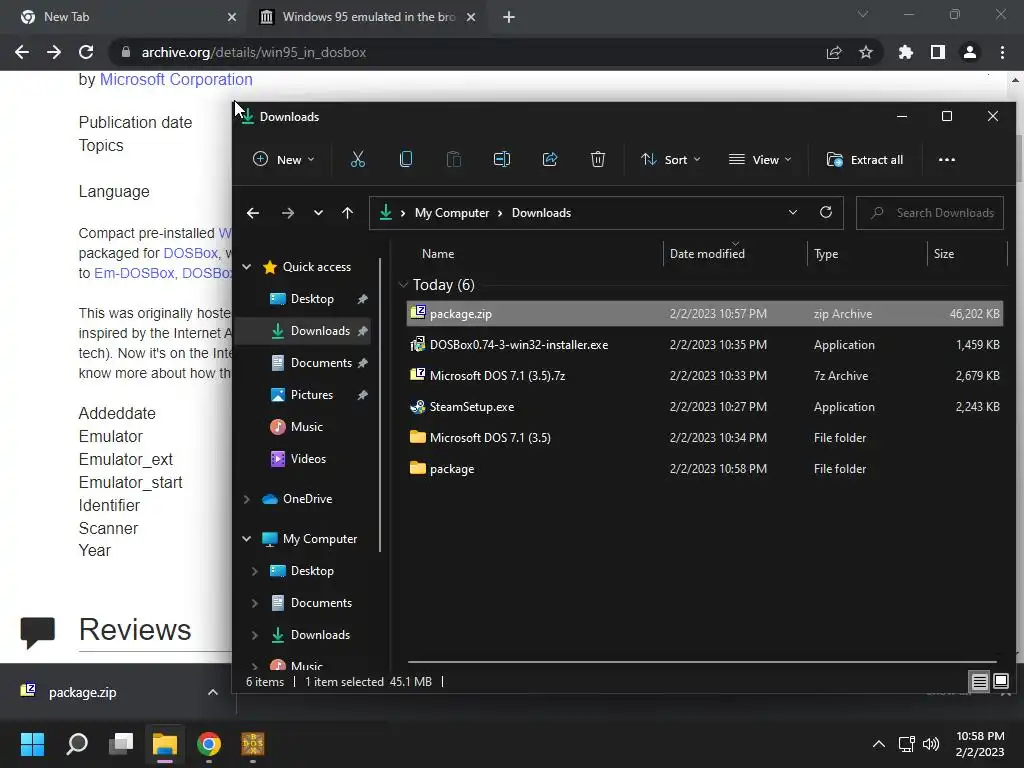Select the package folder row
Image resolution: width=1024 pixels, height=768 pixels.
(x=705, y=469)
